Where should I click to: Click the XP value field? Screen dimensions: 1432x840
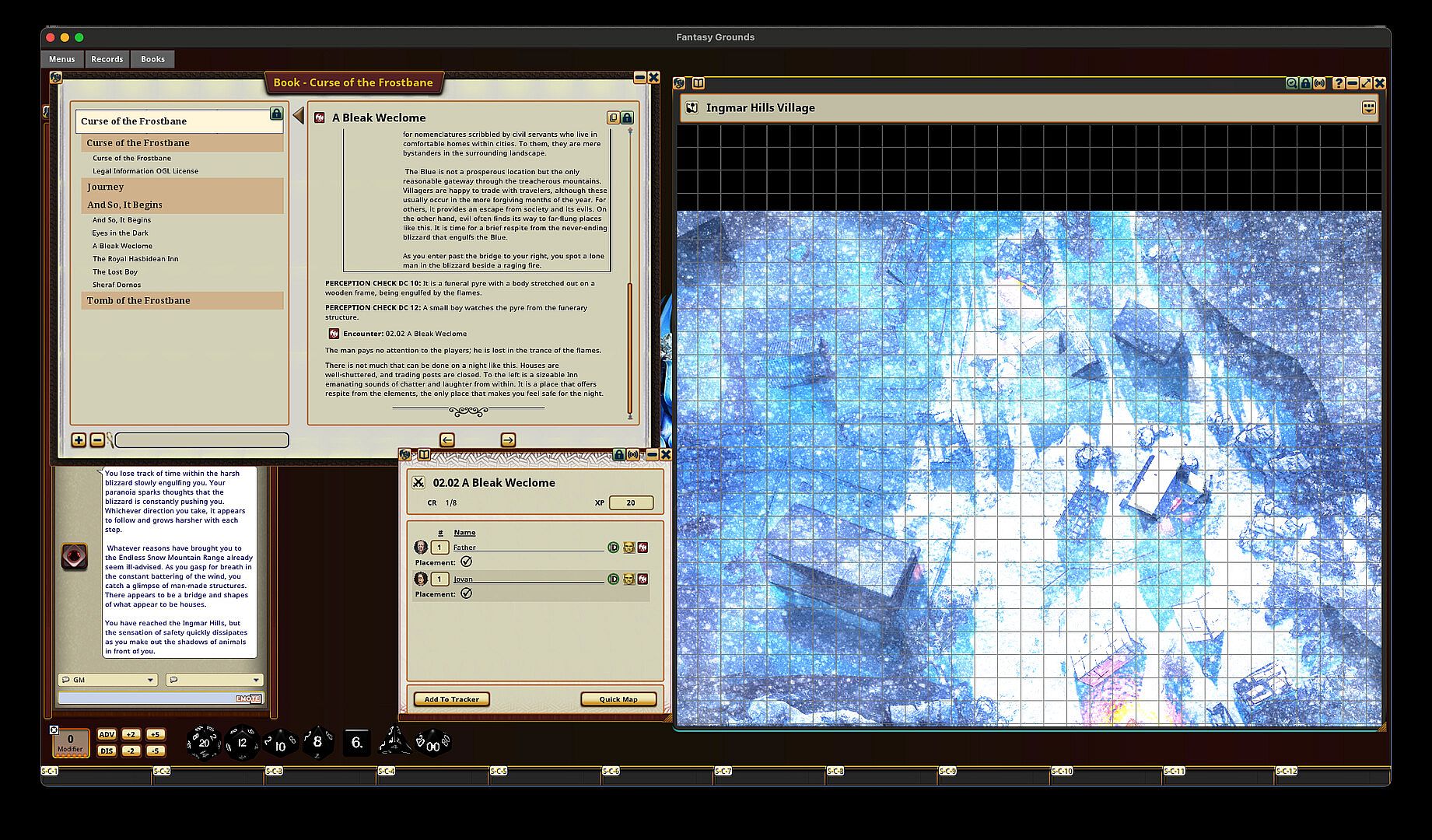coord(630,502)
